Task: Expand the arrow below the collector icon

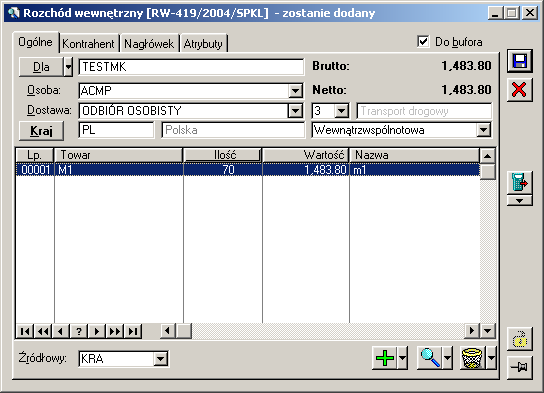Action: tap(519, 200)
